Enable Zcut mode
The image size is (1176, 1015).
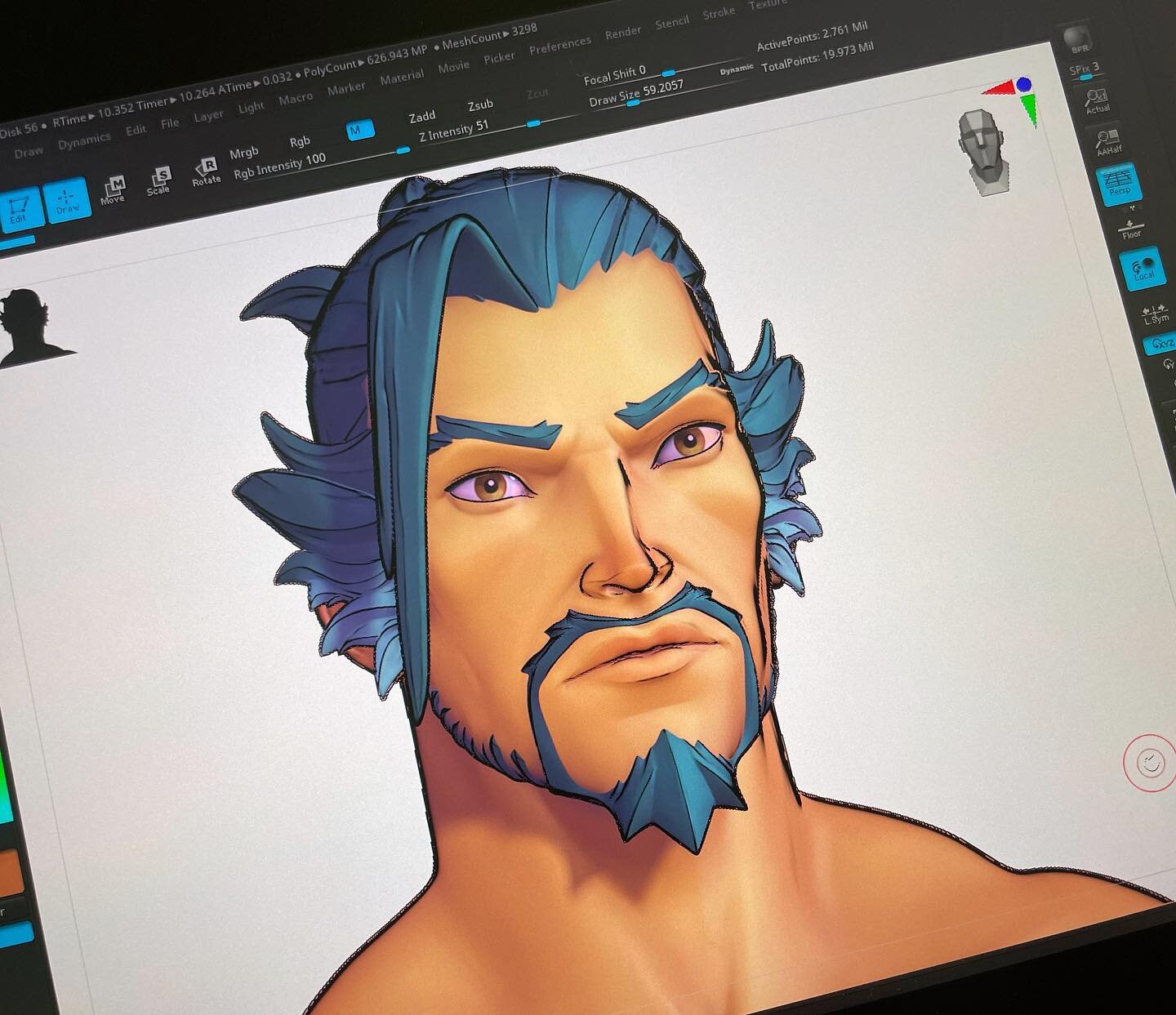pyautogui.click(x=537, y=94)
